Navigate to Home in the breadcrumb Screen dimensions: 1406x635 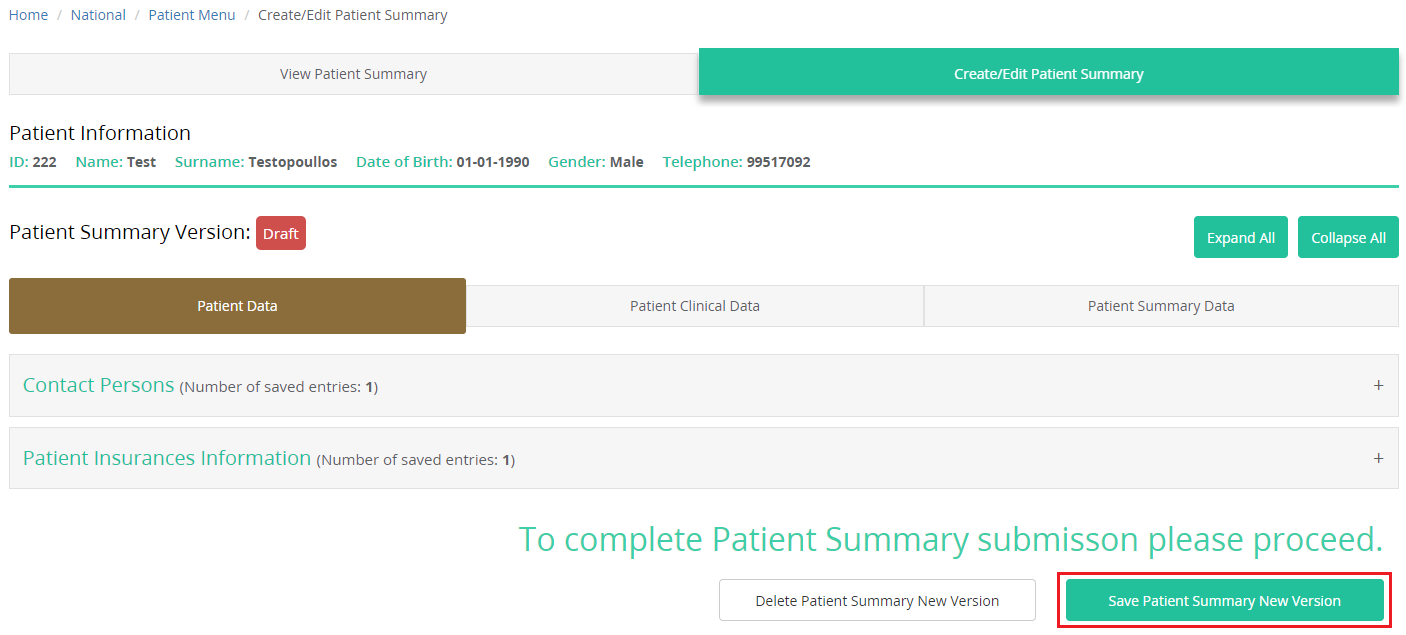(28, 15)
